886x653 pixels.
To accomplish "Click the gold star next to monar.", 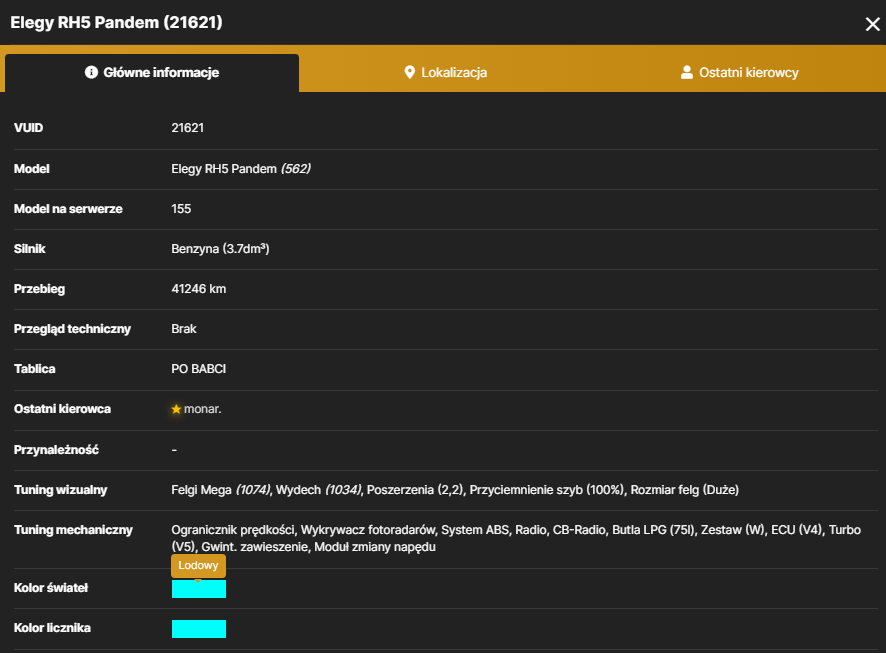I will 176,409.
